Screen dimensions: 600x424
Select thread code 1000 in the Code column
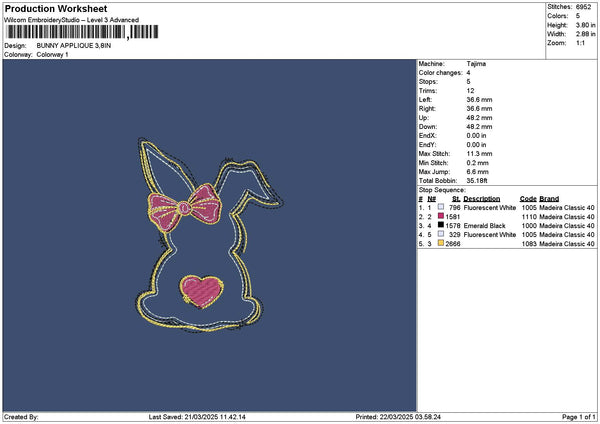(x=529, y=226)
